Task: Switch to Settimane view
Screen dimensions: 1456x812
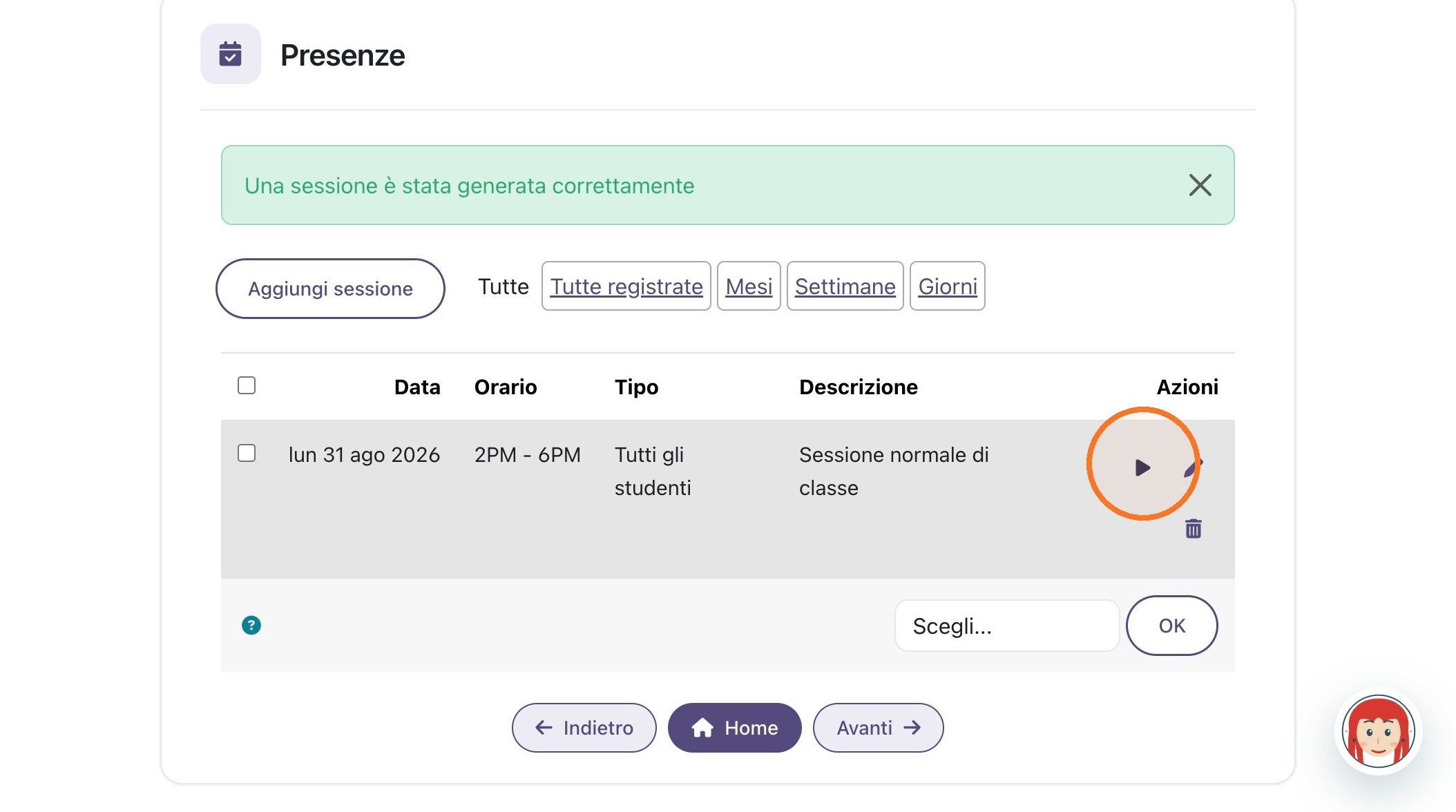Action: (845, 286)
